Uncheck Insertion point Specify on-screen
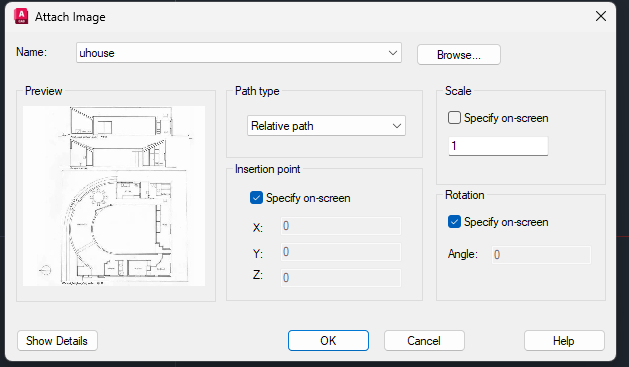The height and width of the screenshot is (367, 629). click(x=256, y=198)
